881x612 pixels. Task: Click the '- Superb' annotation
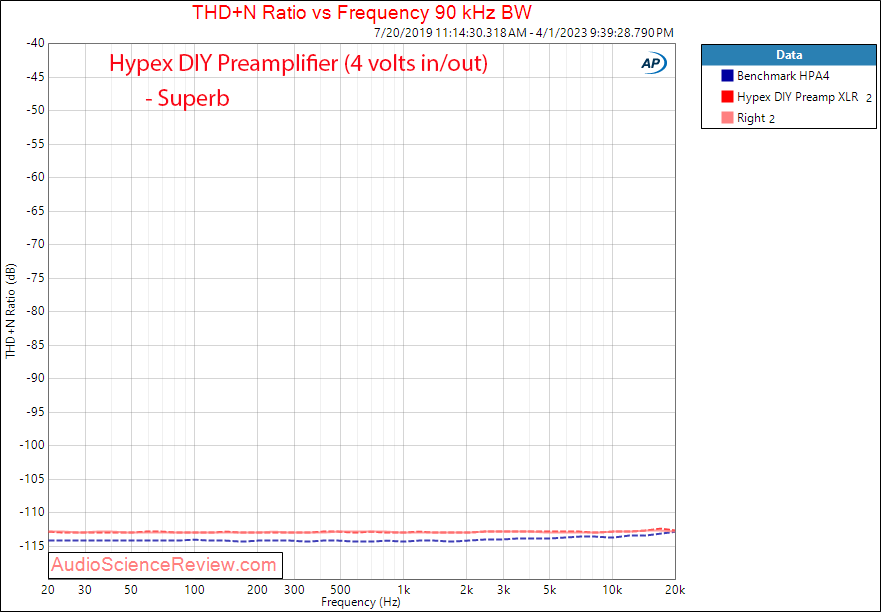click(x=187, y=98)
